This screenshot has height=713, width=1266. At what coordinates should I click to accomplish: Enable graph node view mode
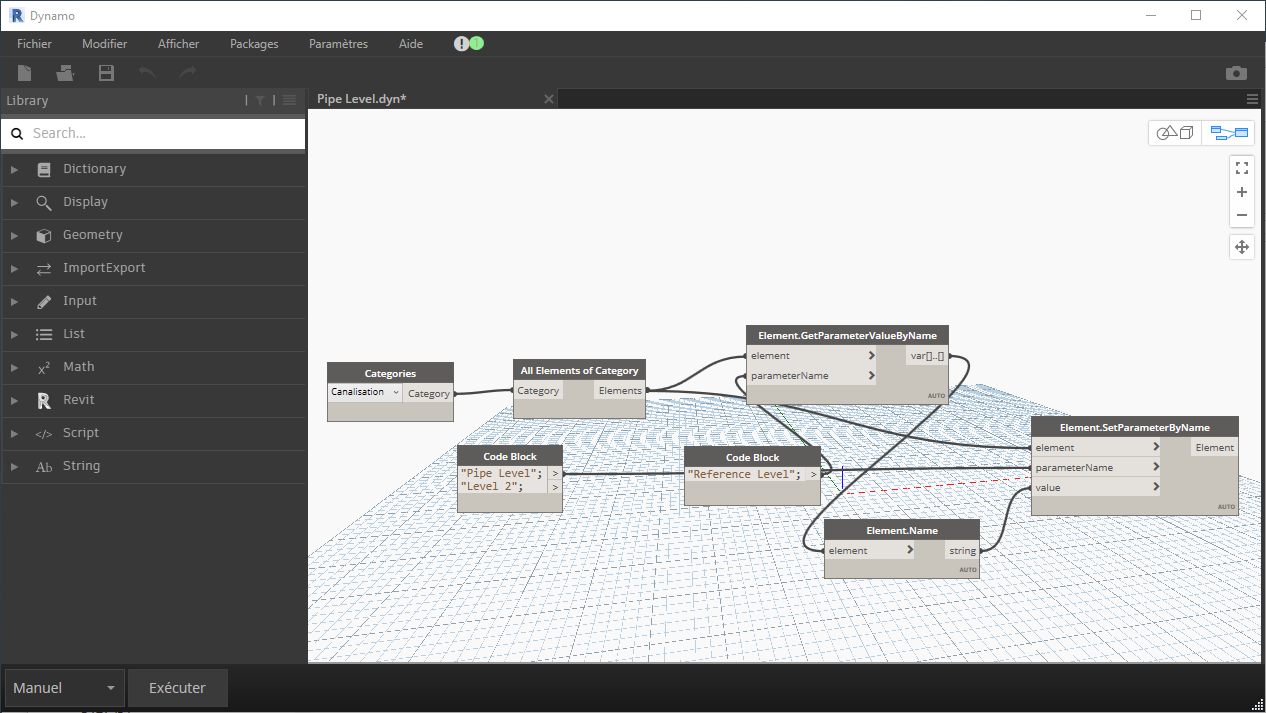tap(1228, 132)
